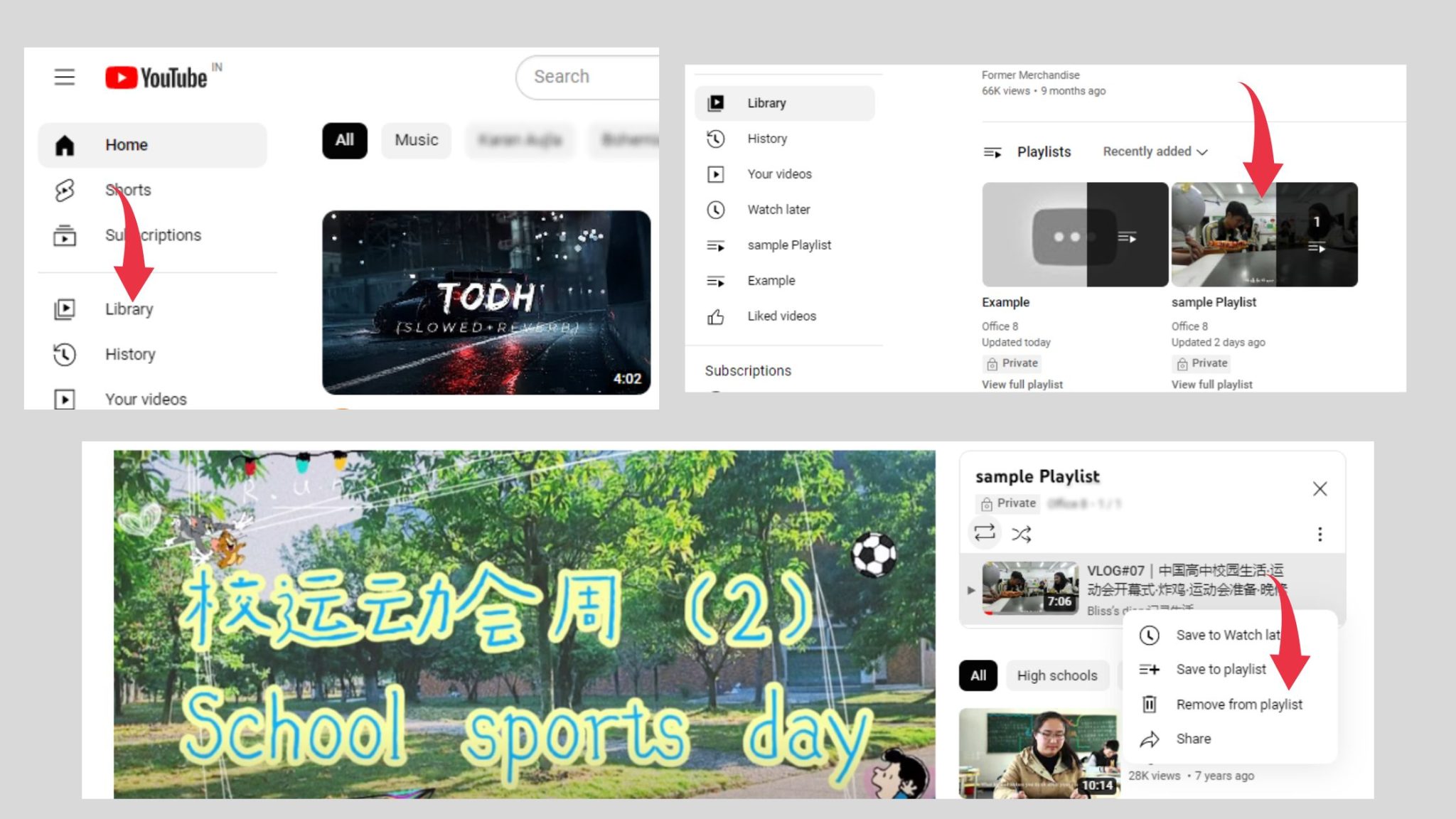Click View full playlist for Example

click(1022, 384)
